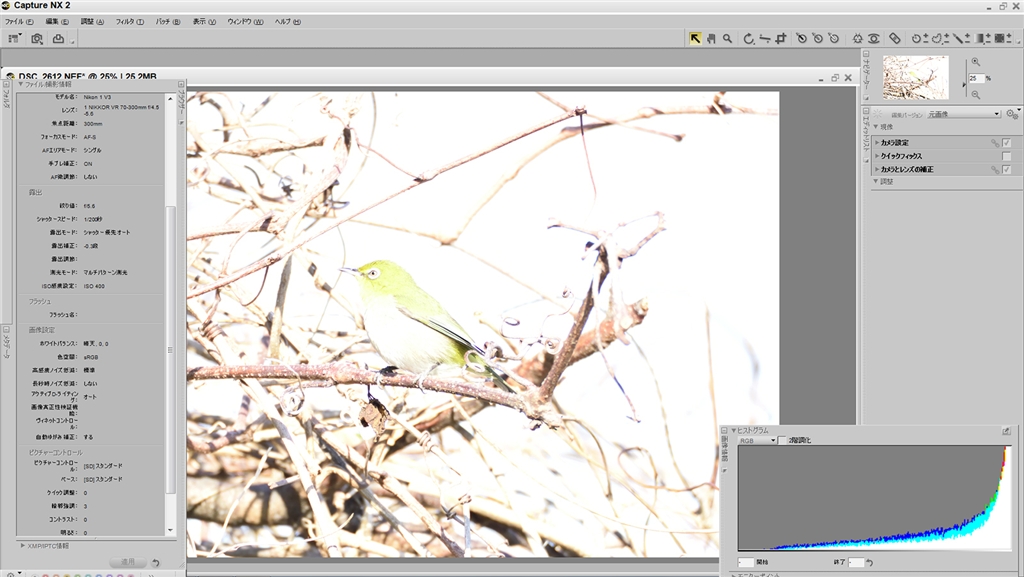Zoom out using navigator magnifier minus
The image size is (1024, 577).
click(x=976, y=95)
